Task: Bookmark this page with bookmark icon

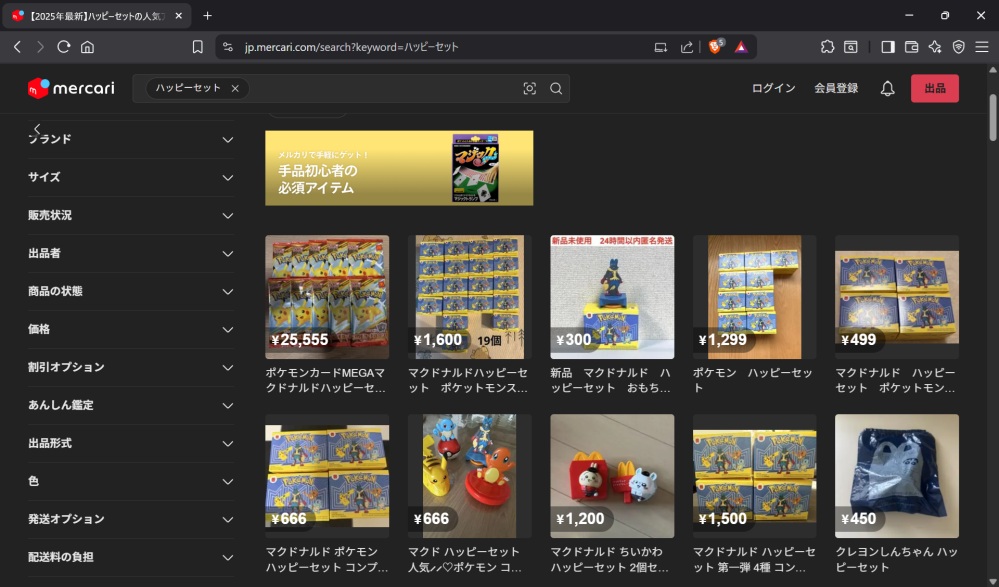Action: [198, 47]
